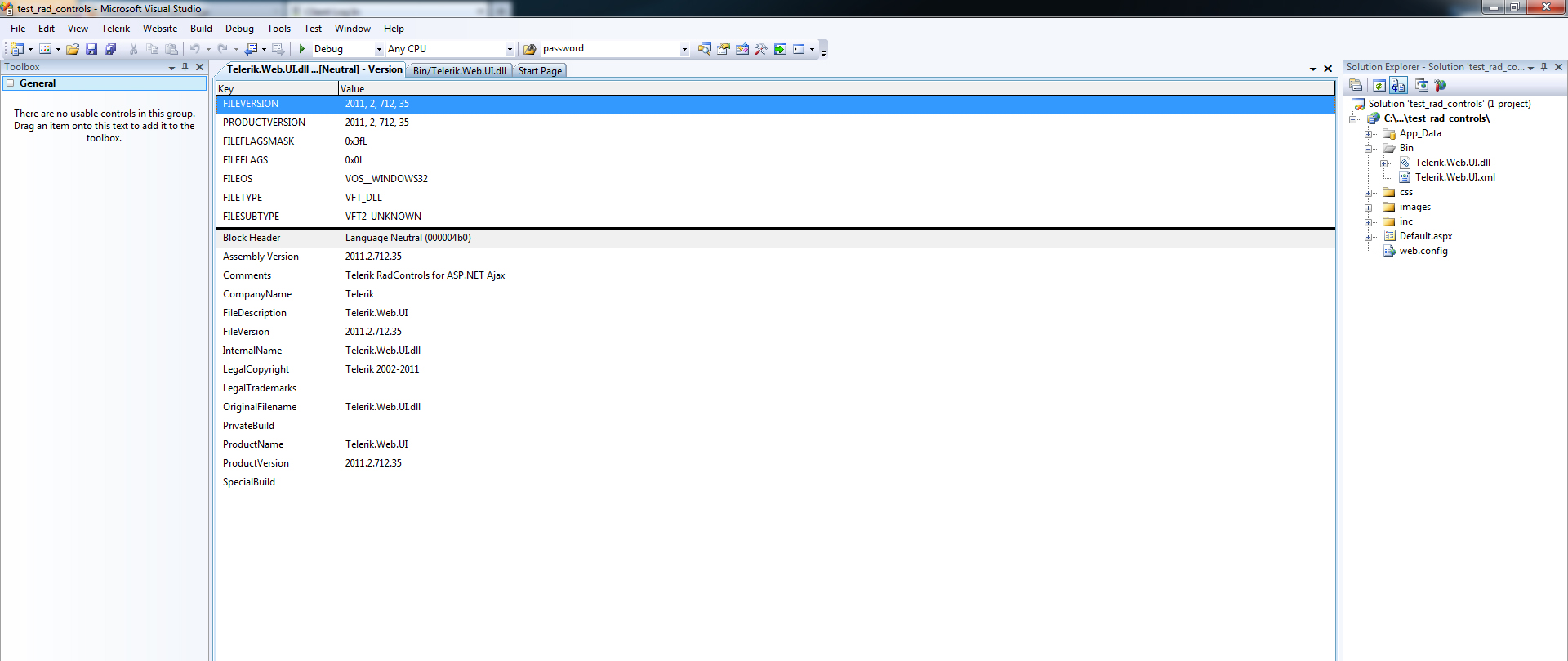Start debugging with the green play icon
1568x661 pixels.
click(x=302, y=49)
